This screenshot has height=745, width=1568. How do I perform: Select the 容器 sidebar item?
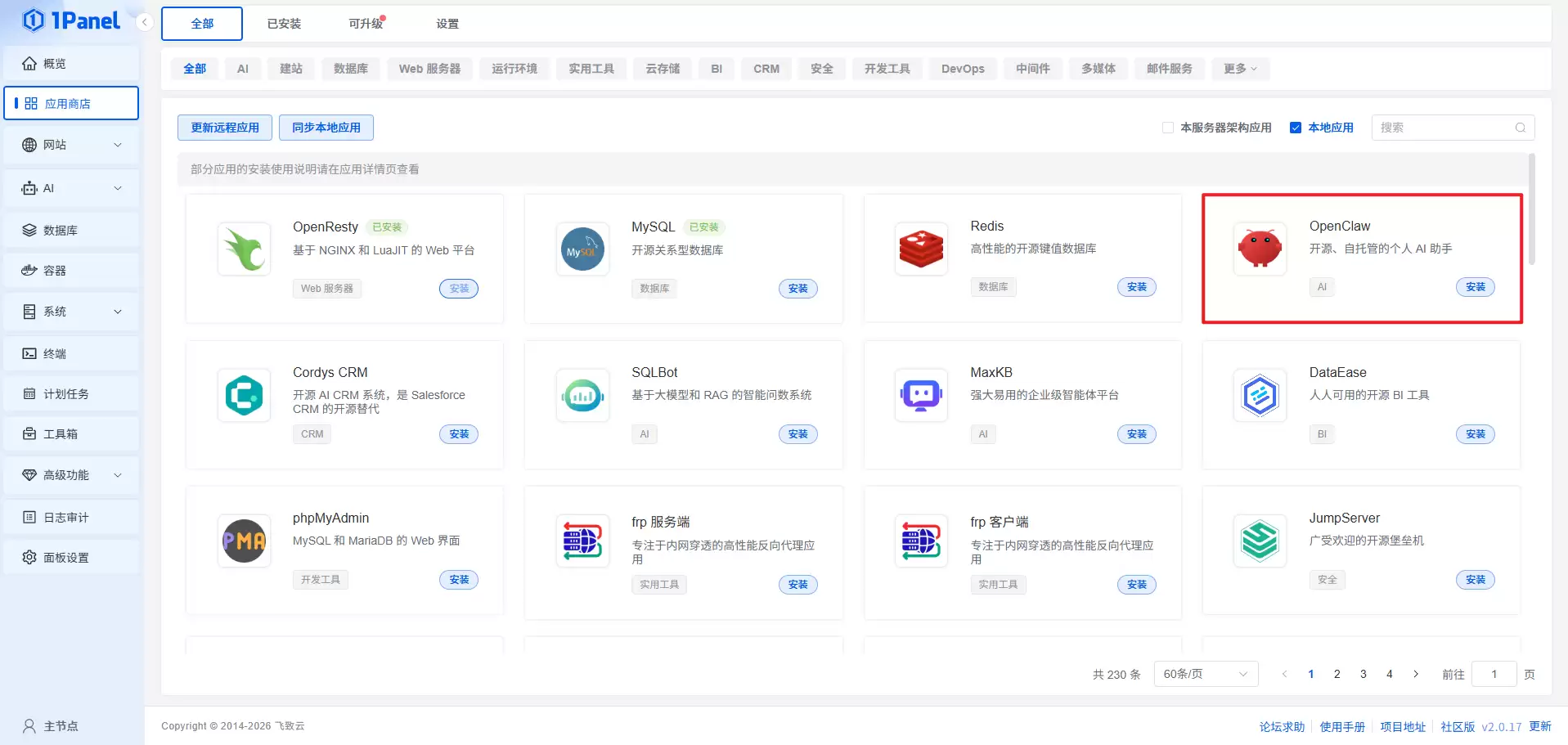click(71, 270)
